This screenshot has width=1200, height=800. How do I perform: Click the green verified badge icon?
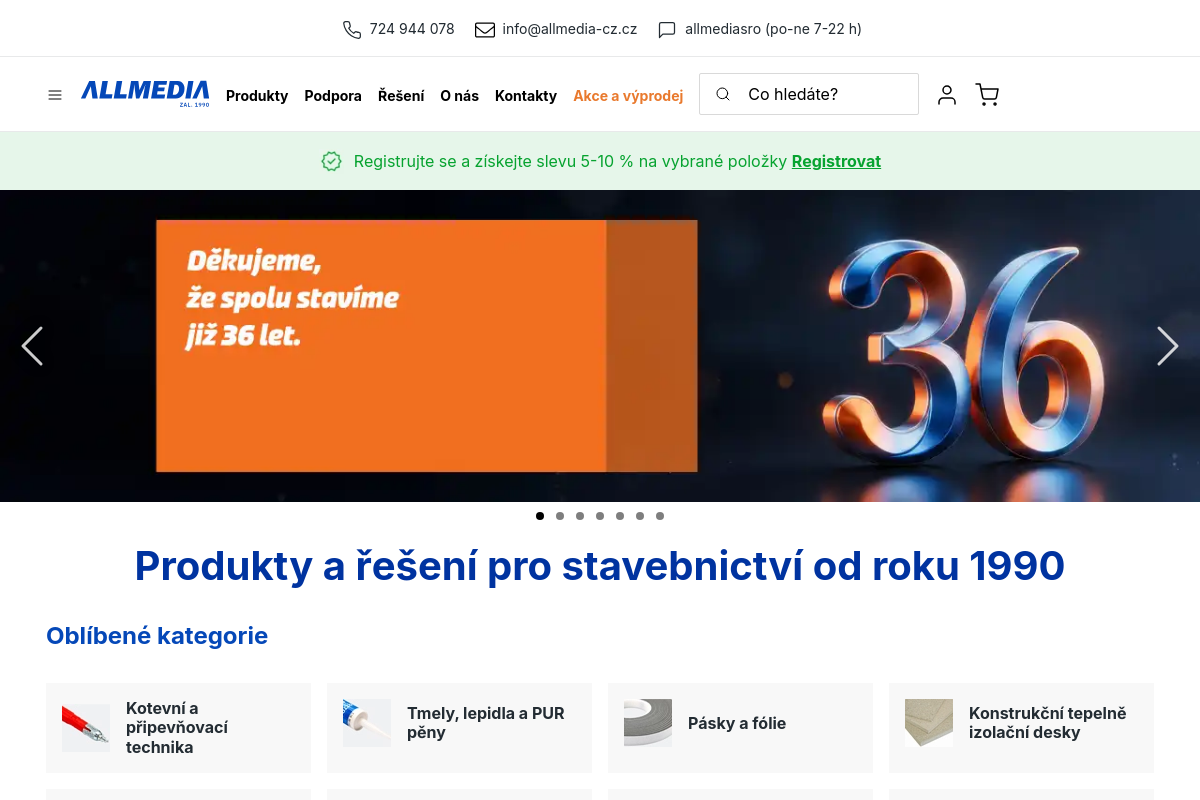click(x=332, y=161)
